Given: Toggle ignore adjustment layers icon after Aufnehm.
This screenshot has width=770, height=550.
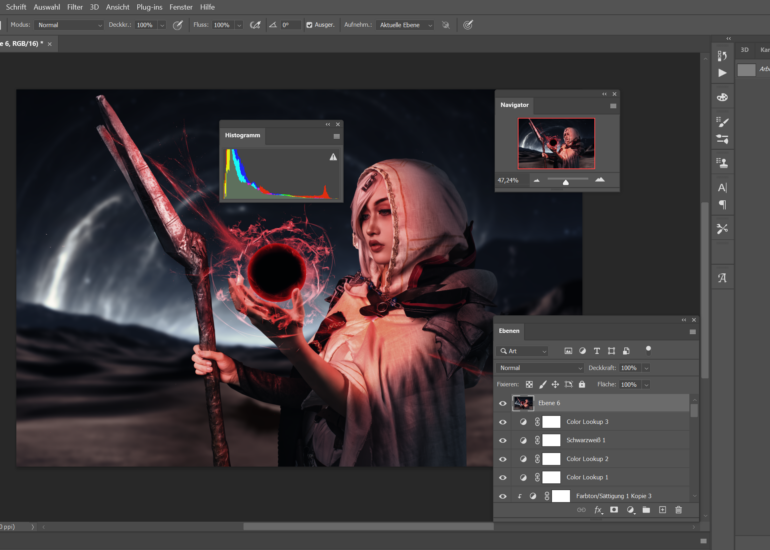Looking at the screenshot, I should 445,25.
